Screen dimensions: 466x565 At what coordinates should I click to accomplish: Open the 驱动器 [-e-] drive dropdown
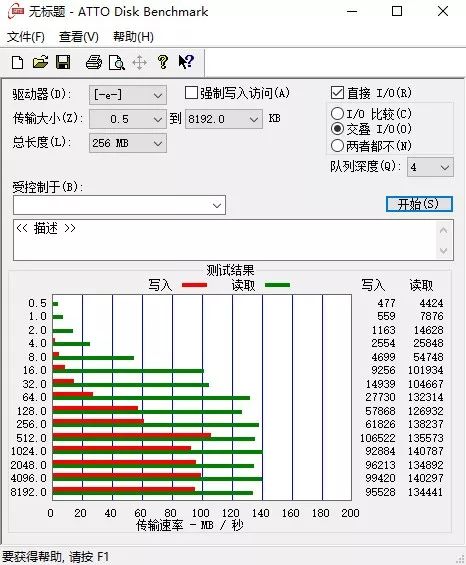(x=128, y=95)
